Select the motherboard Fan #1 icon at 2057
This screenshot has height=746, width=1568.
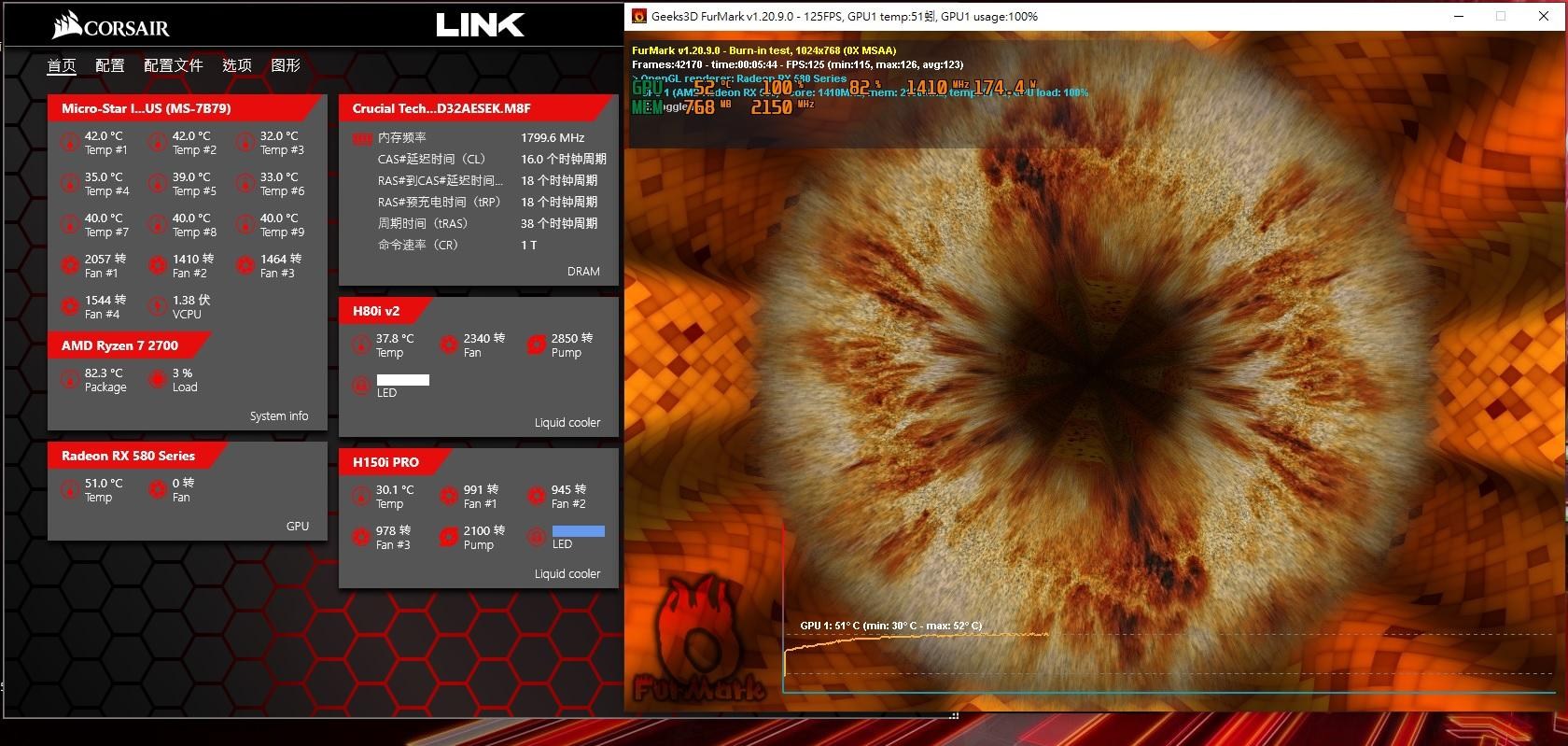click(x=69, y=266)
